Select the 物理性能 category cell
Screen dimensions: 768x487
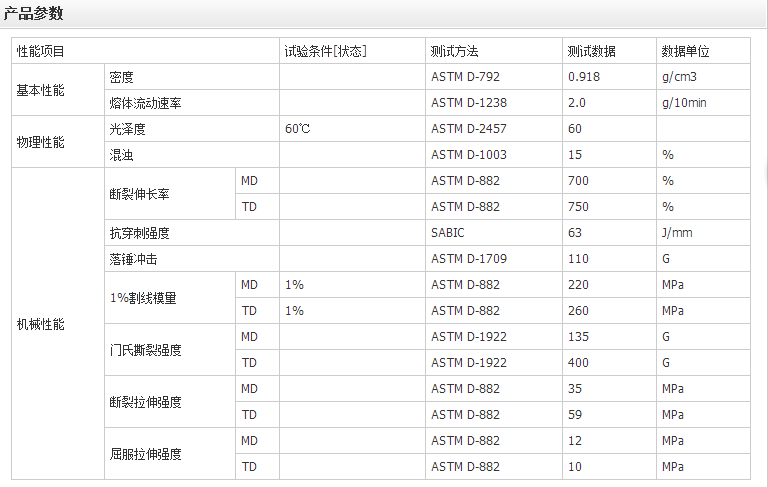click(41, 142)
